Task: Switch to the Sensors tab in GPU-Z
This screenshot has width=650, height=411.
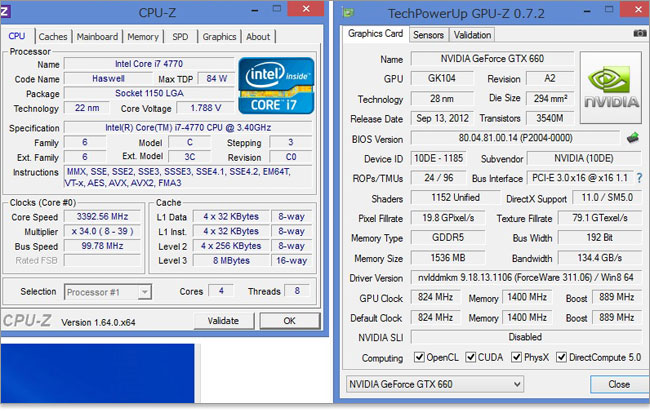Action: click(428, 35)
